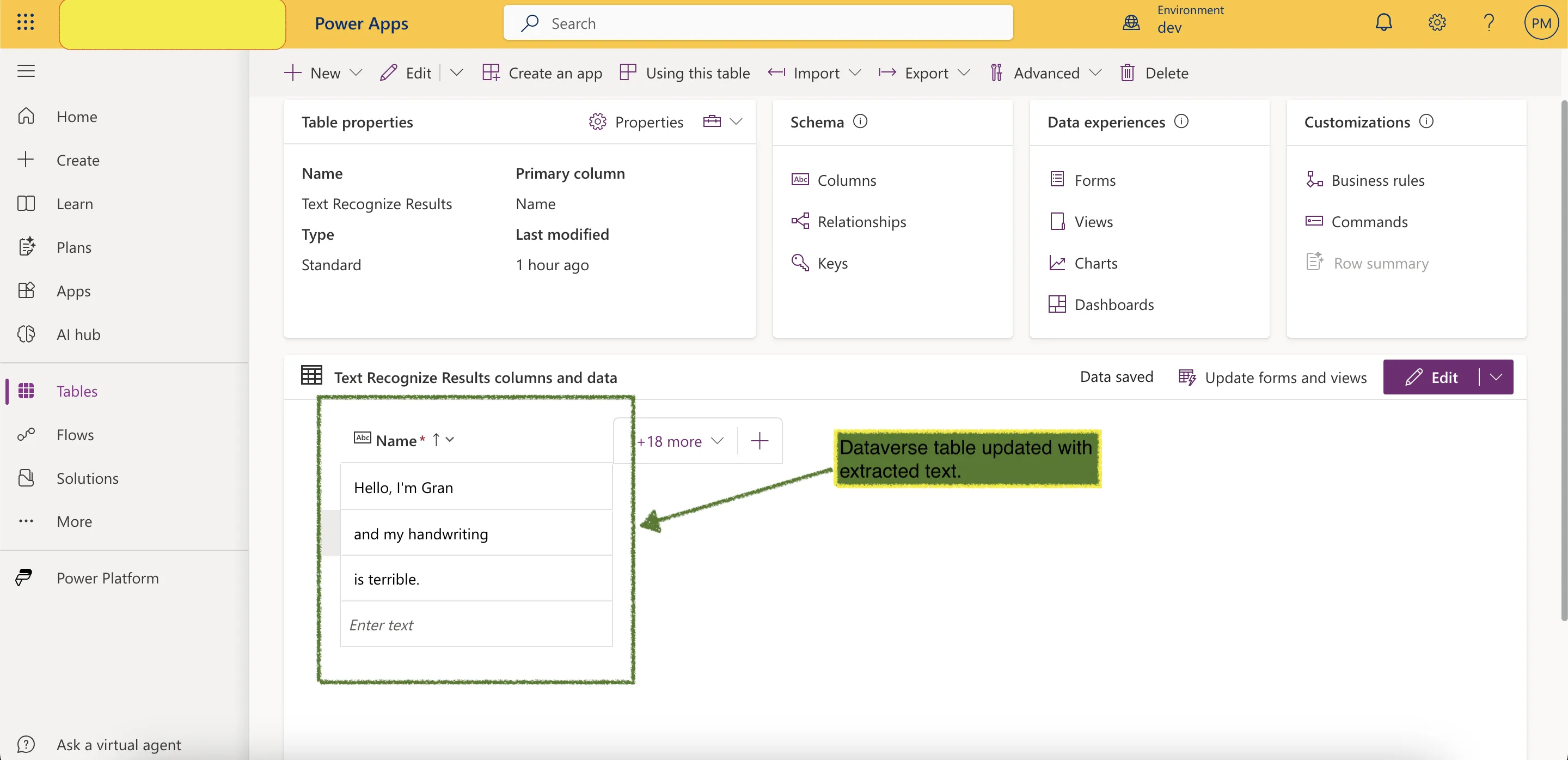
Task: Collapse the left navigation hamburger menu
Action: tap(26, 71)
